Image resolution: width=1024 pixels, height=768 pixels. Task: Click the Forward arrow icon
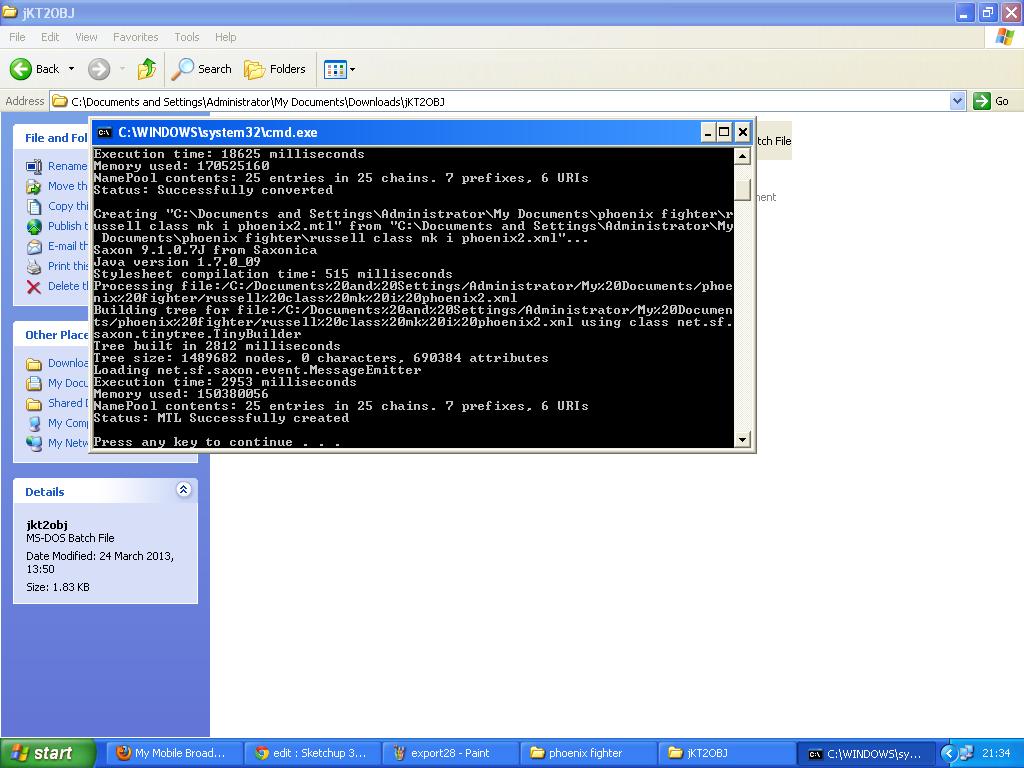tap(99, 69)
